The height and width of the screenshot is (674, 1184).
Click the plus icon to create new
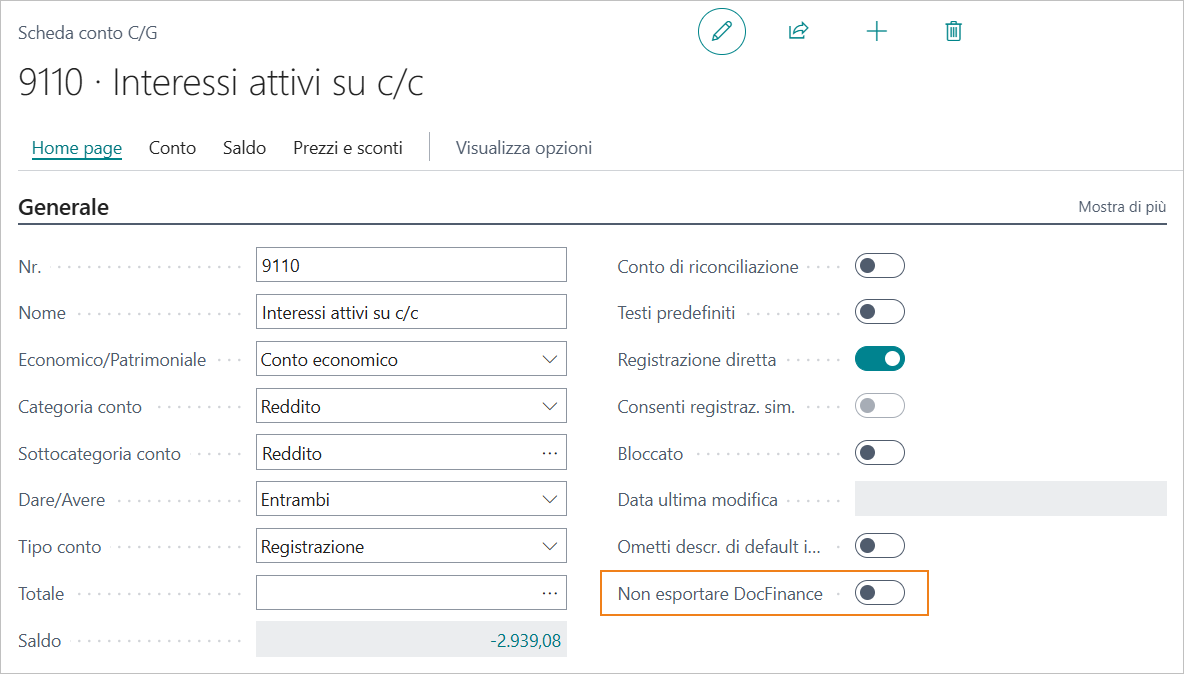click(x=876, y=31)
